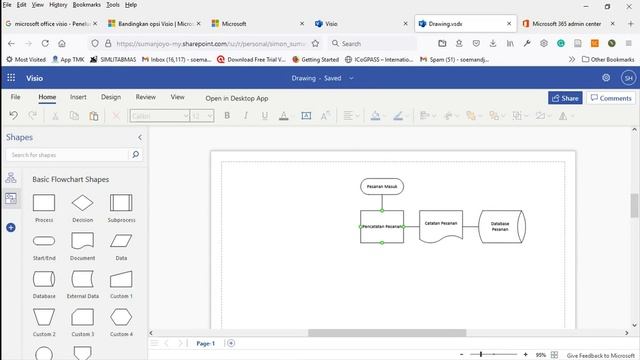Open the Visio app launcher grid
The image size is (640, 360).
[x=11, y=78]
